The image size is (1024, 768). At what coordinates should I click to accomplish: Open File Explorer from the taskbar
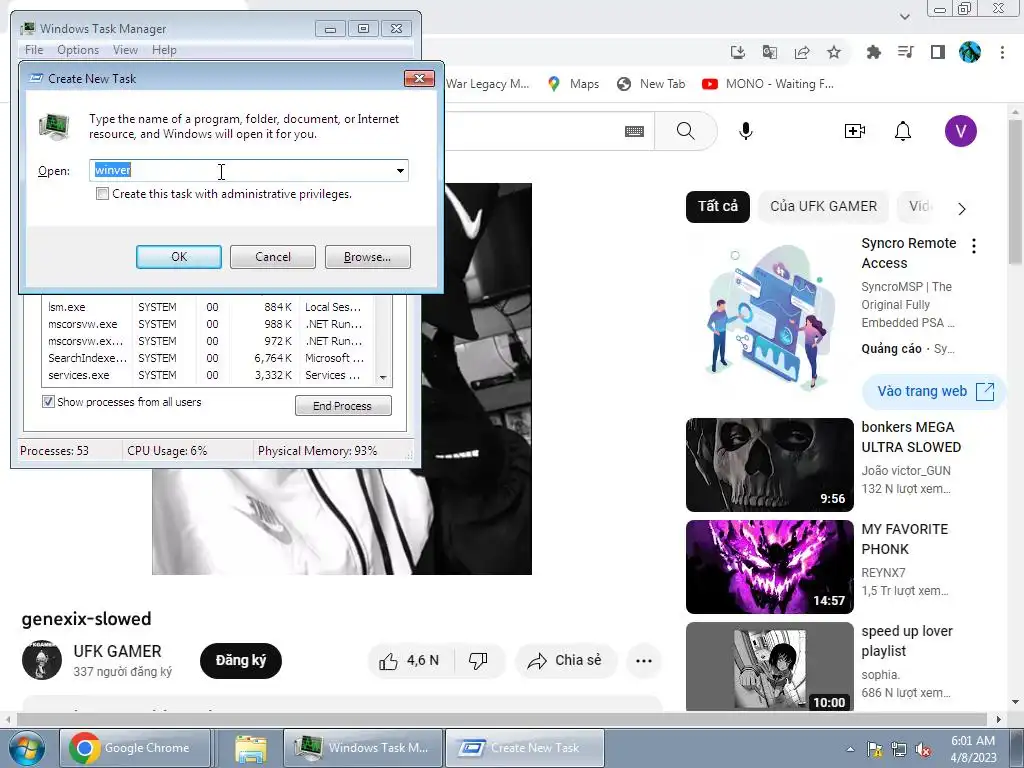250,748
